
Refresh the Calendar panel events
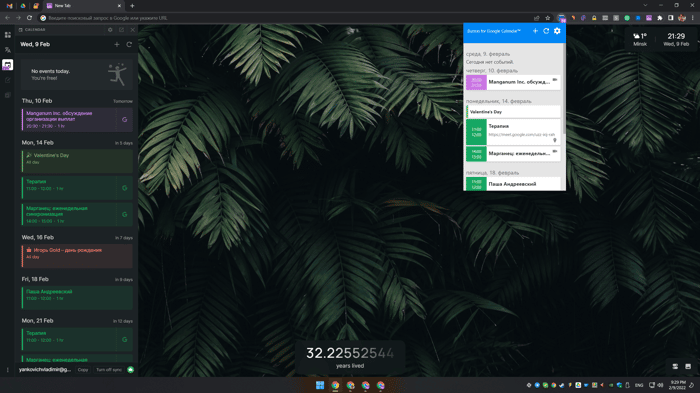coord(129,44)
